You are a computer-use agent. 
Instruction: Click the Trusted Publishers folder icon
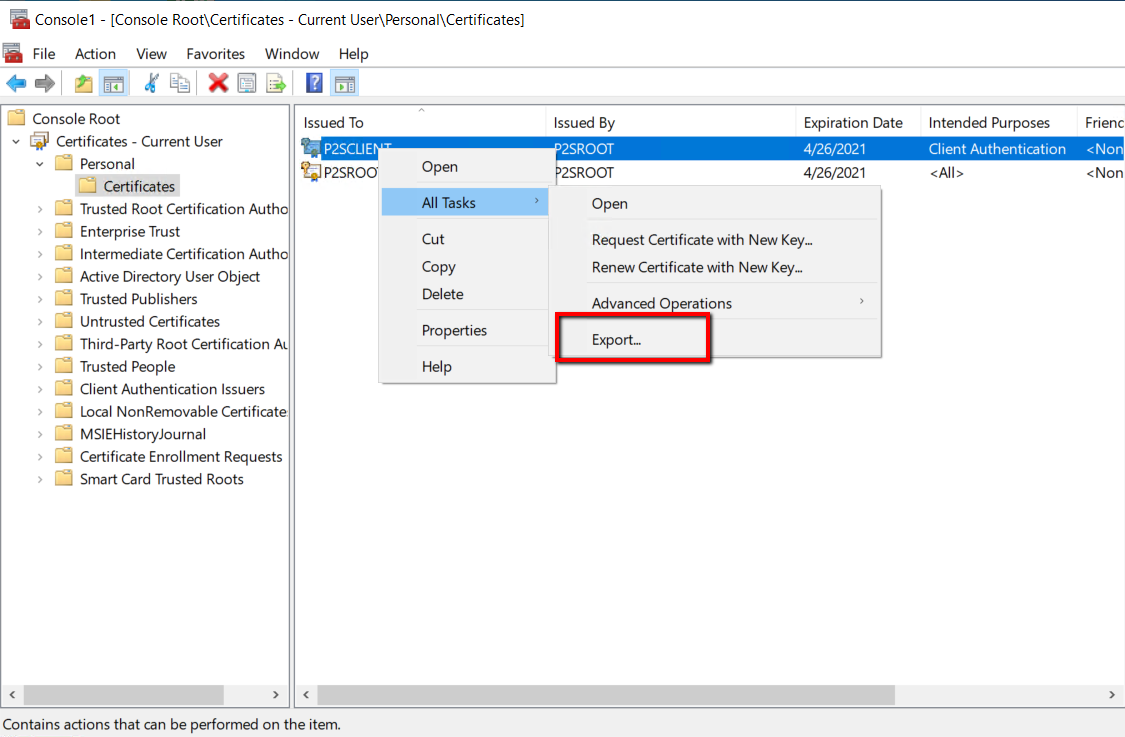tap(64, 298)
